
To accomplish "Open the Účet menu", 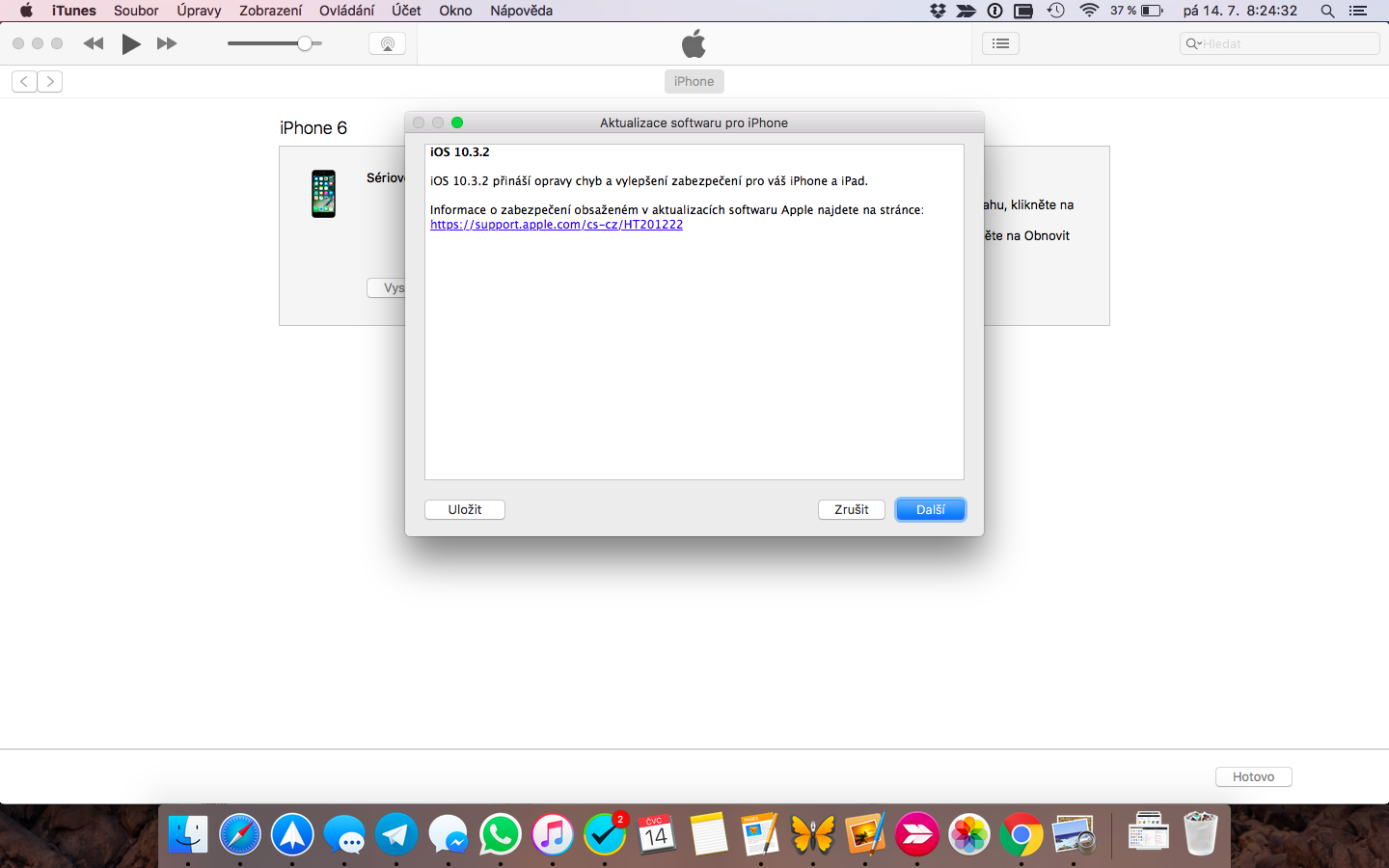I will click(x=405, y=11).
